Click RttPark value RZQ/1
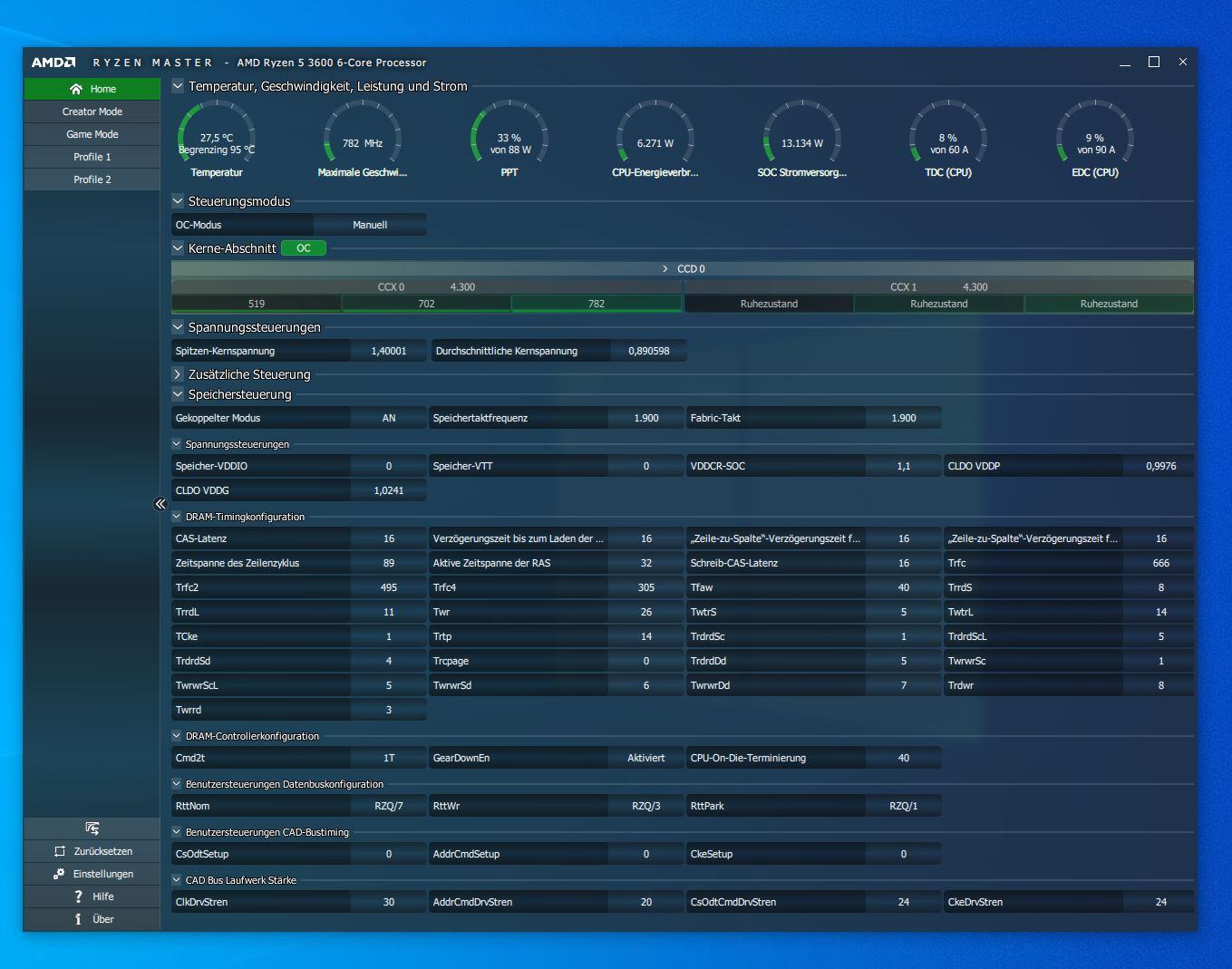Screen dimensions: 1232x969 904,806
